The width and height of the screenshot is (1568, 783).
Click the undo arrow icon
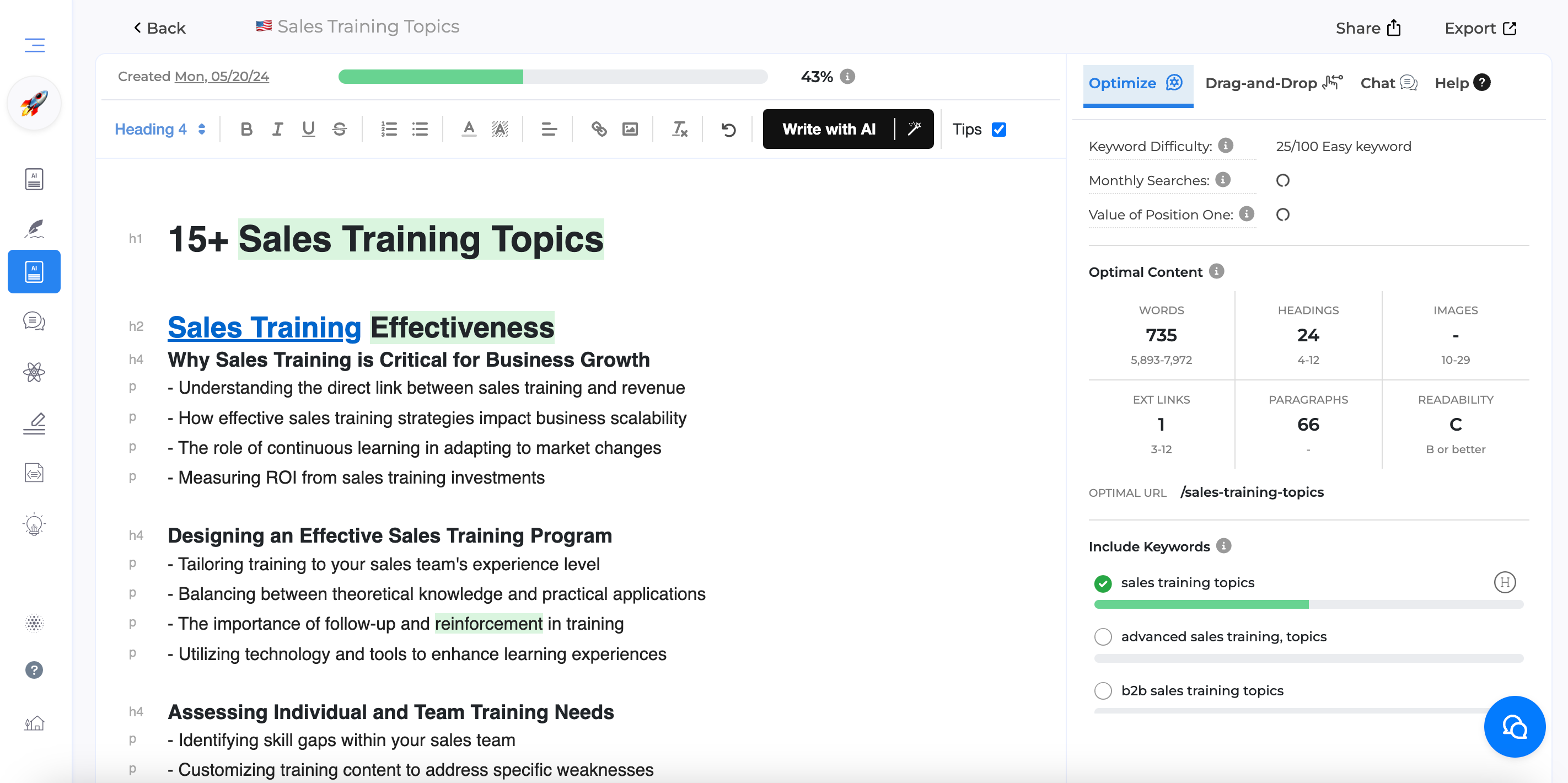[728, 129]
